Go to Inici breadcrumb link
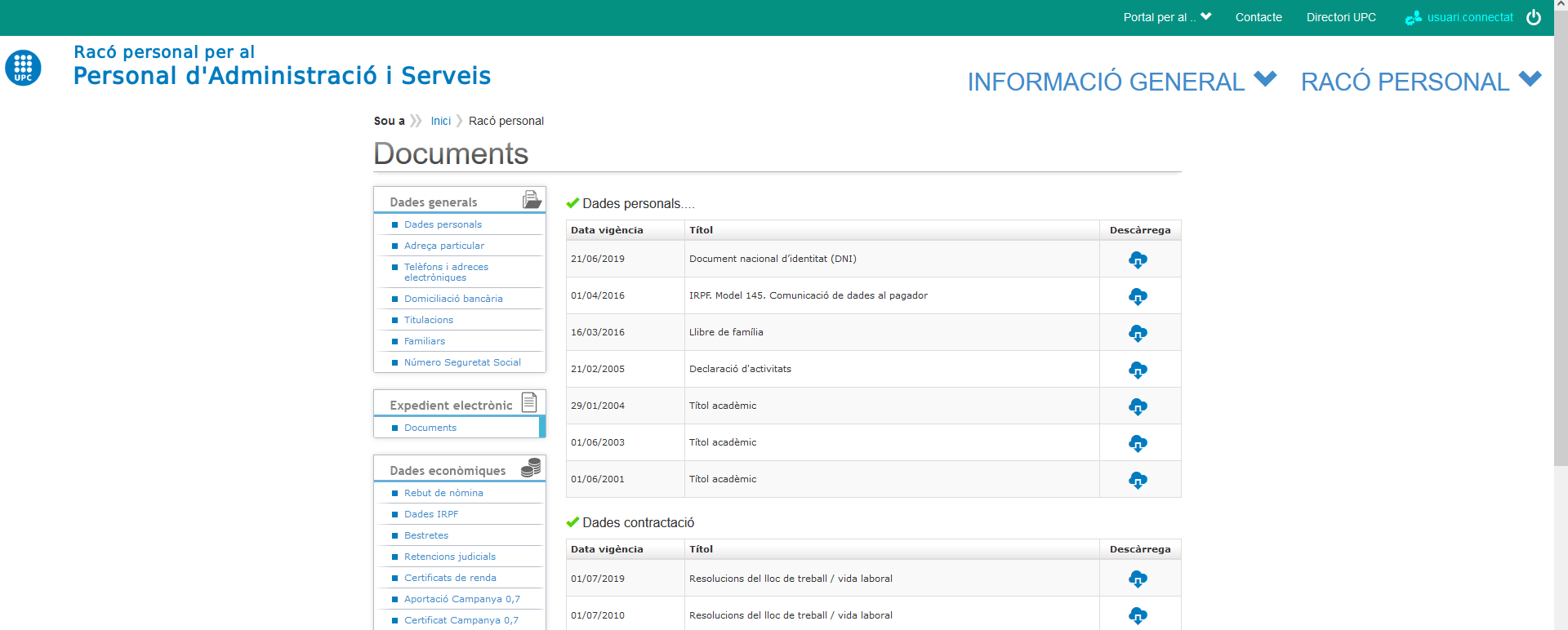The width and height of the screenshot is (1568, 630). (440, 121)
